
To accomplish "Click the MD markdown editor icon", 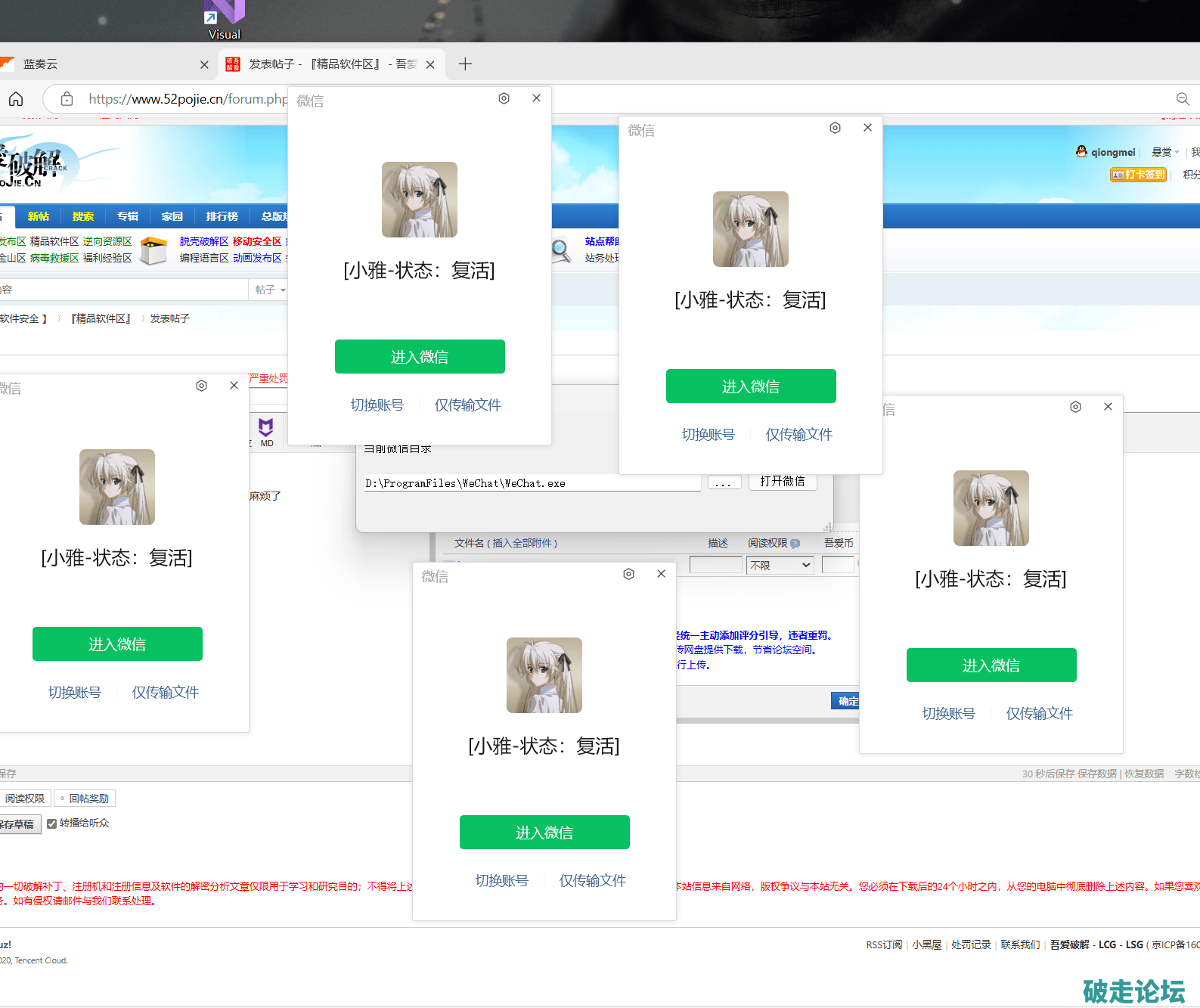I will (266, 432).
